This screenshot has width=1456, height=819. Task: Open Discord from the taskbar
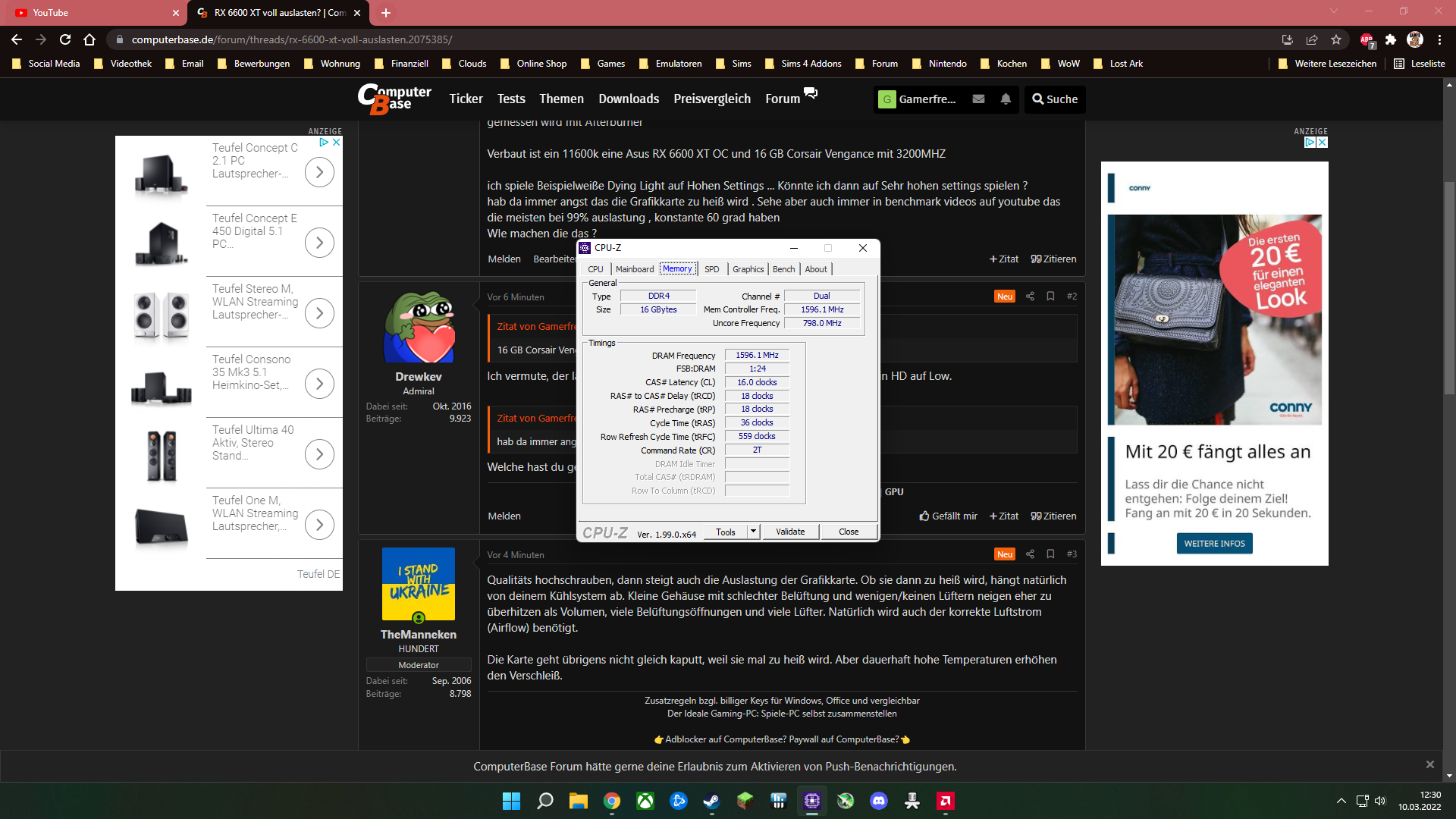pos(878,801)
